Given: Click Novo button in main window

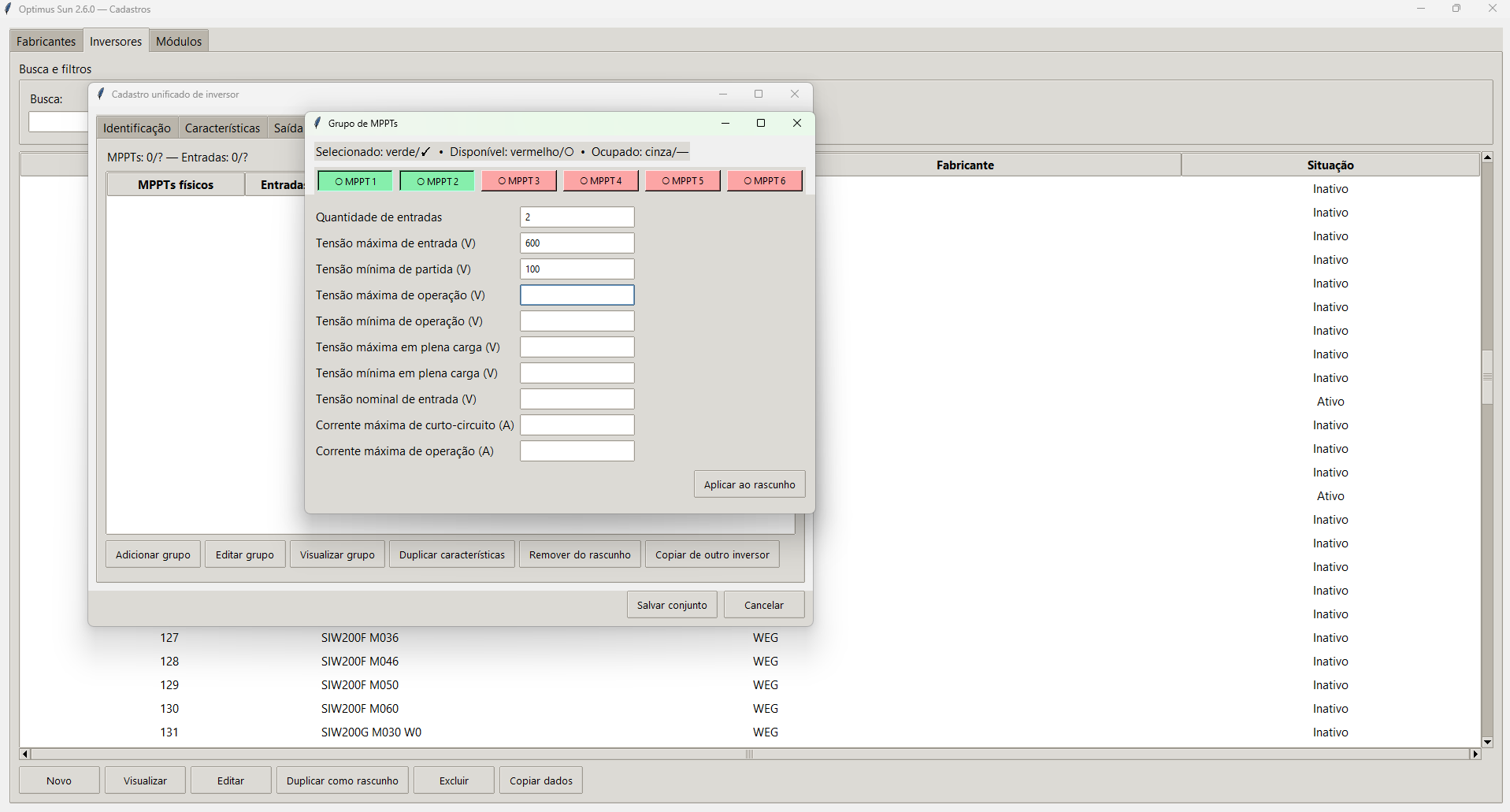Looking at the screenshot, I should [x=59, y=780].
